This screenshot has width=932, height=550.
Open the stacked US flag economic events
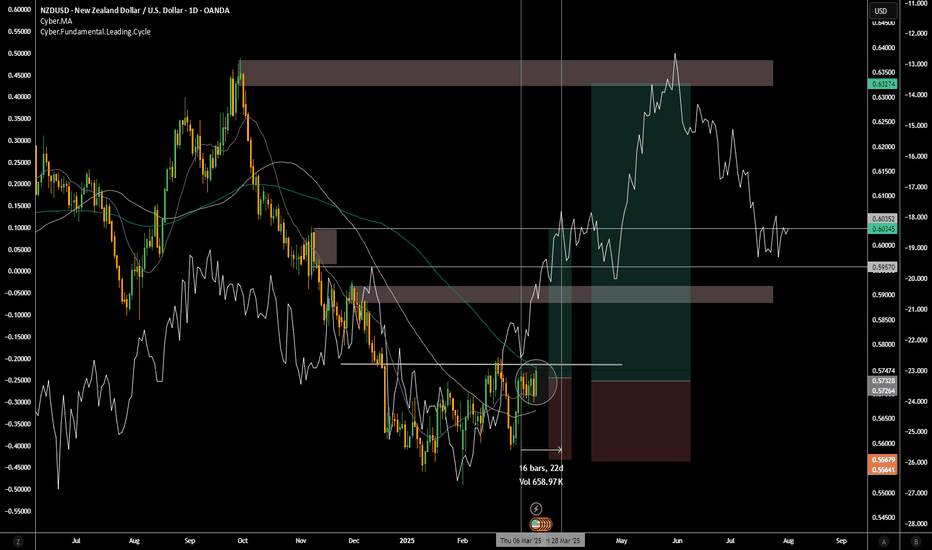tap(541, 524)
